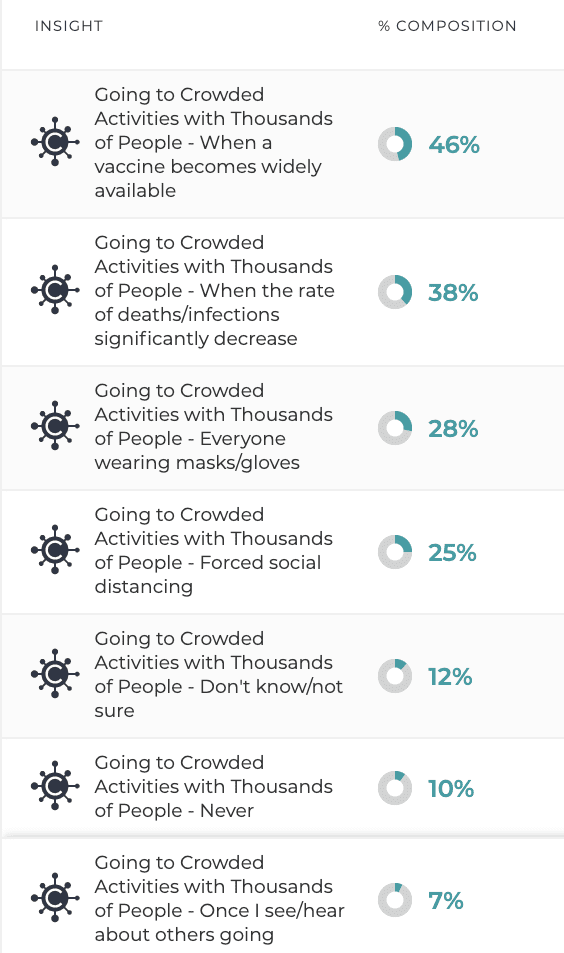The height and width of the screenshot is (953, 564).
Task: Click virus icon beside deaths/infections decrease row
Action: [x=55, y=290]
